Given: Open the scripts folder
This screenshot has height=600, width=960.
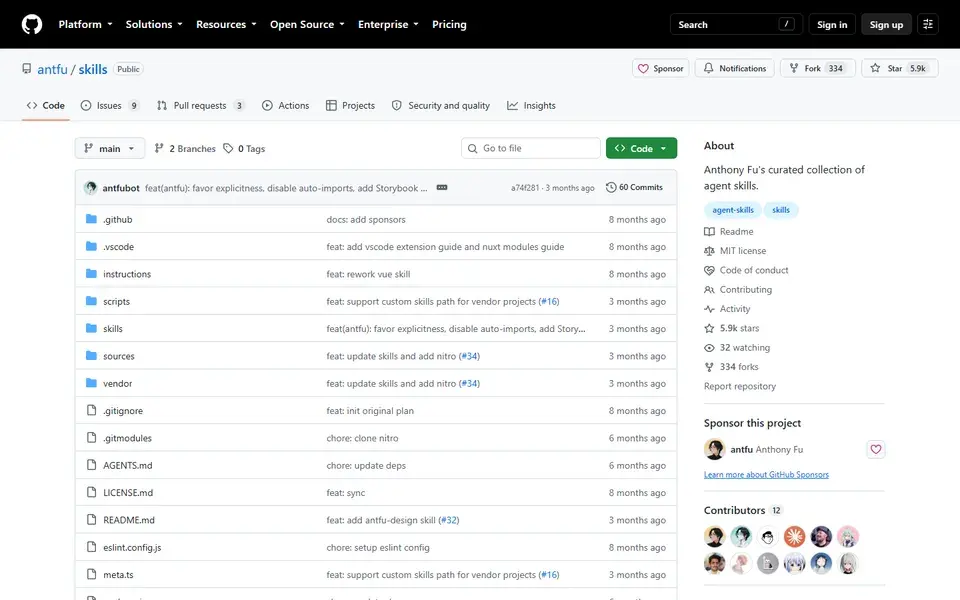Looking at the screenshot, I should [x=116, y=302].
